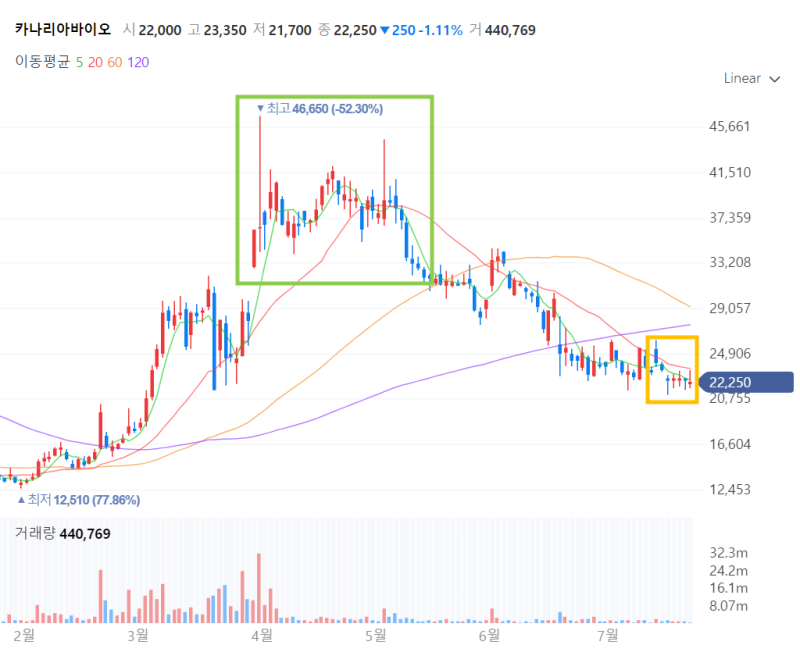The width and height of the screenshot is (800, 670).
Task: Click the 16,604 price axis label
Action: [x=730, y=444]
